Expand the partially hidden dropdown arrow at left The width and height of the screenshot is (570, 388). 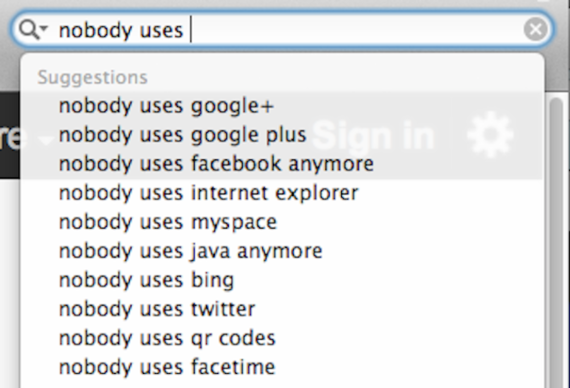[46, 141]
